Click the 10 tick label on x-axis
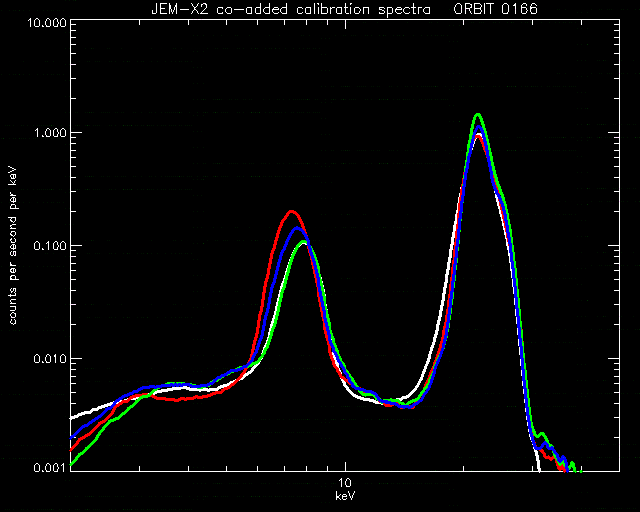 click(x=345, y=483)
